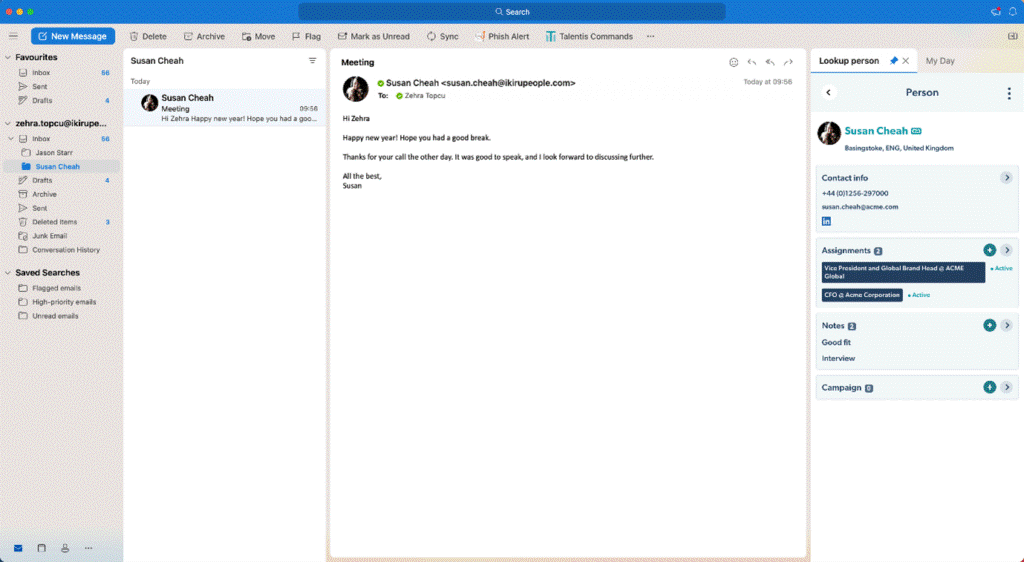The height and width of the screenshot is (562, 1024).
Task: Open the Person panel three-dot menu
Action: [1008, 93]
